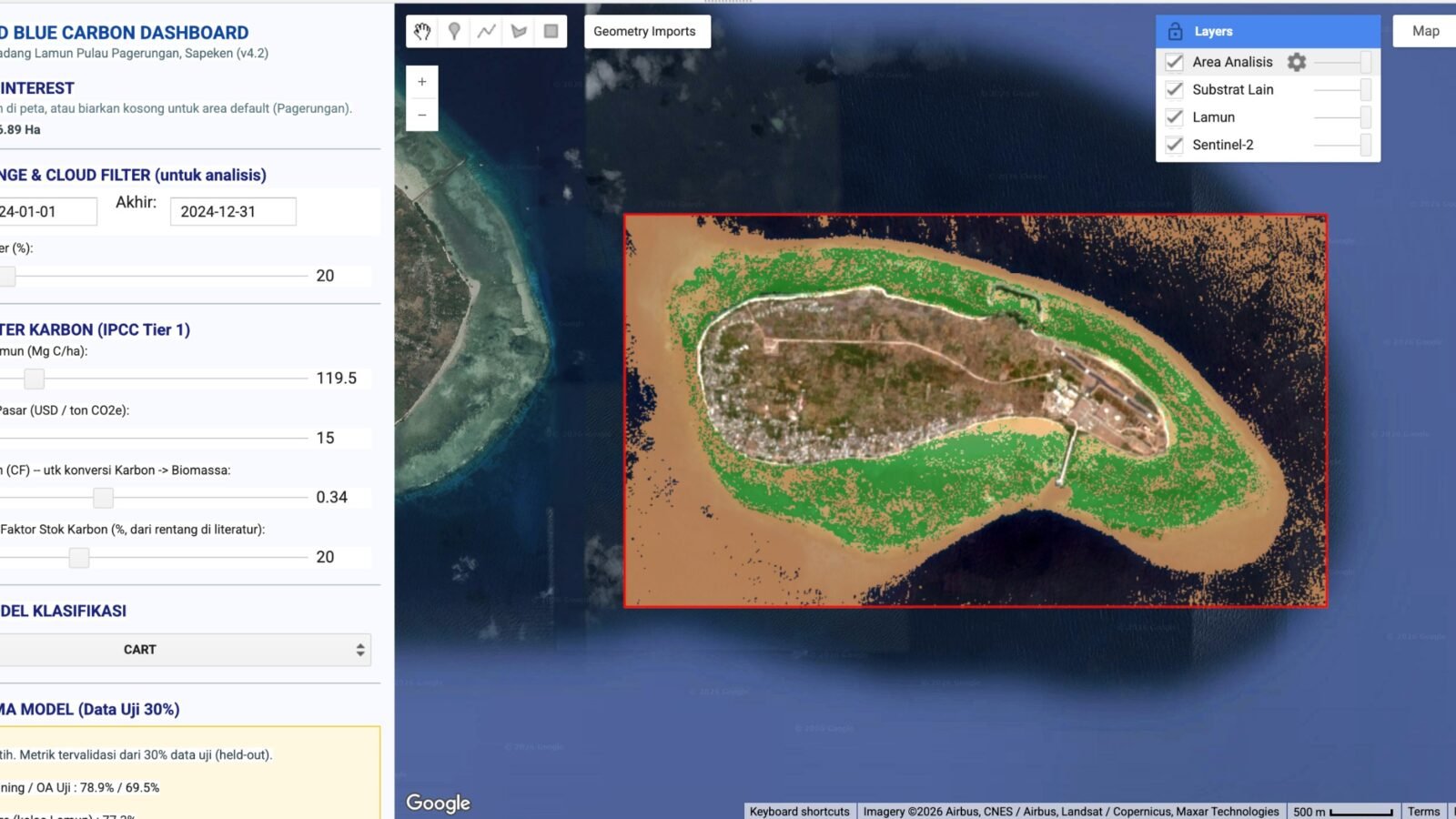Viewport: 1456px width, 819px height.
Task: Click the INTEREST section heading
Action: [37, 88]
